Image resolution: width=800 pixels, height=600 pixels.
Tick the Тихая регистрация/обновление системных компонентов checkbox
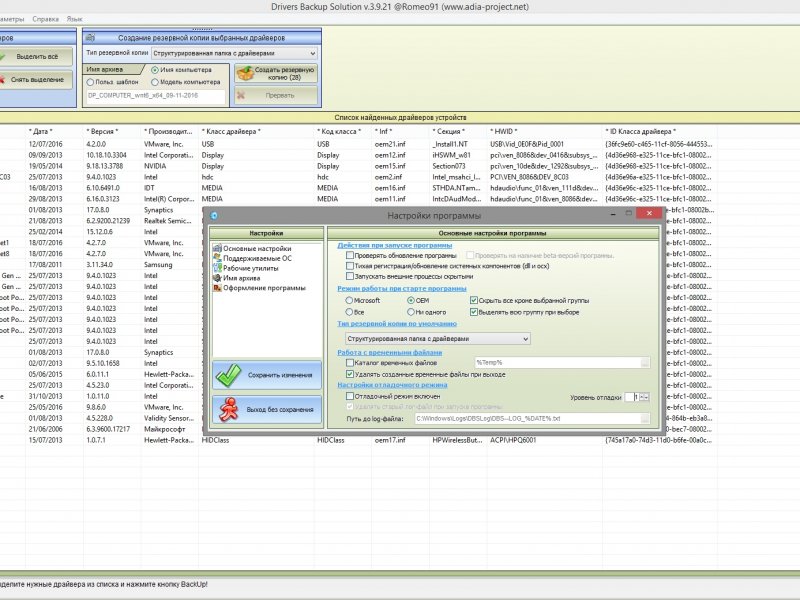(349, 266)
